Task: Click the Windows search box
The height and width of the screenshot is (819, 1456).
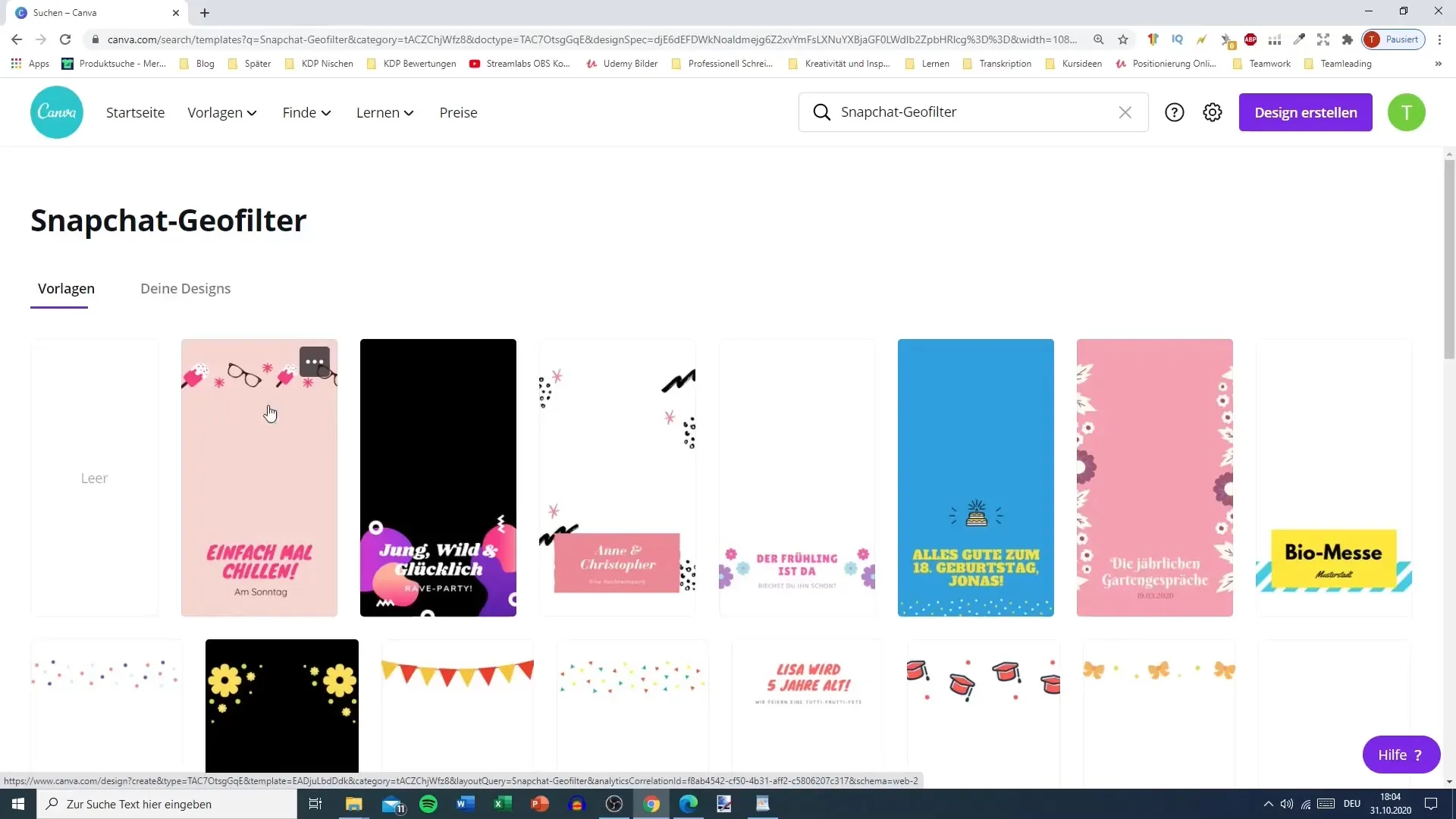Action: [x=167, y=804]
